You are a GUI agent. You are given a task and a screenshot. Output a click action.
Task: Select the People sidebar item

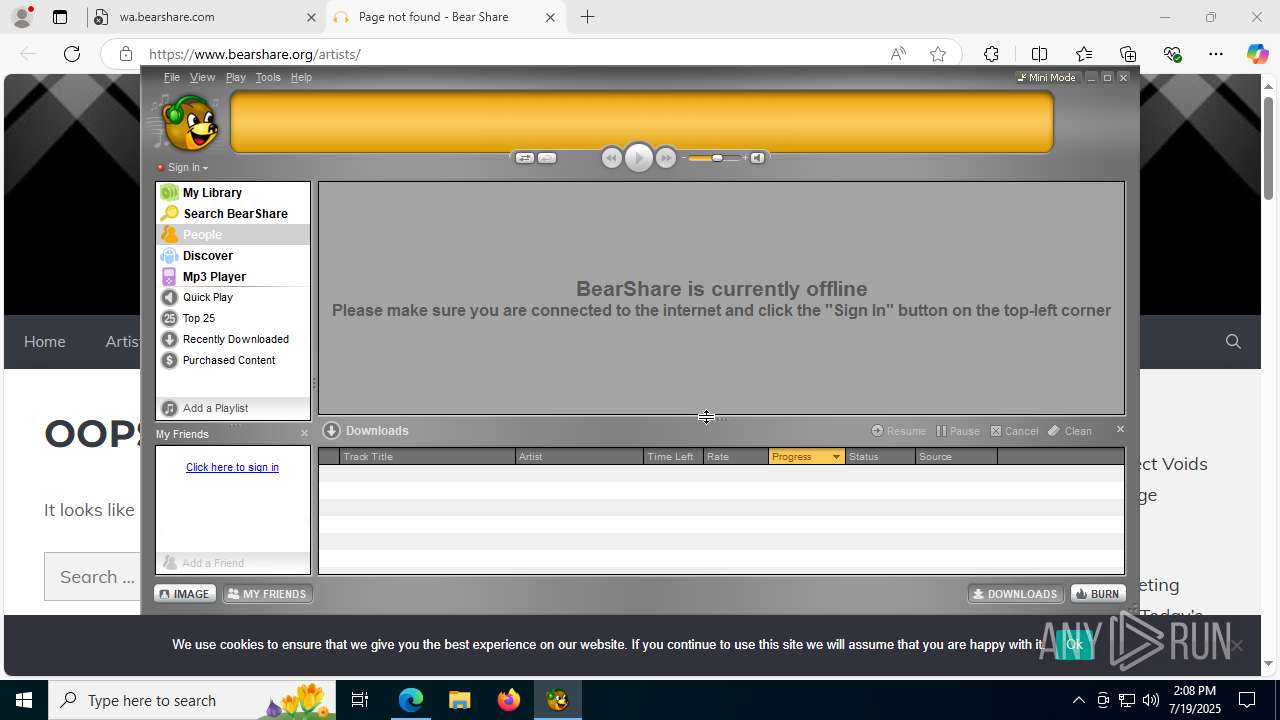[x=233, y=234]
